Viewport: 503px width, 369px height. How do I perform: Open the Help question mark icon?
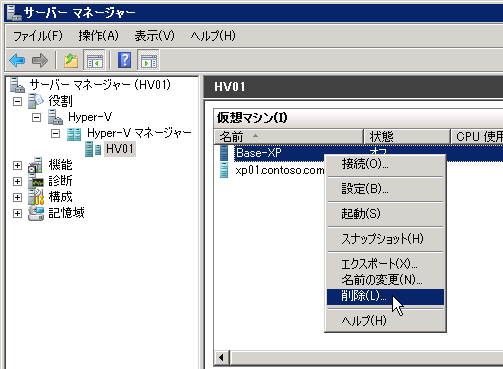click(x=124, y=60)
